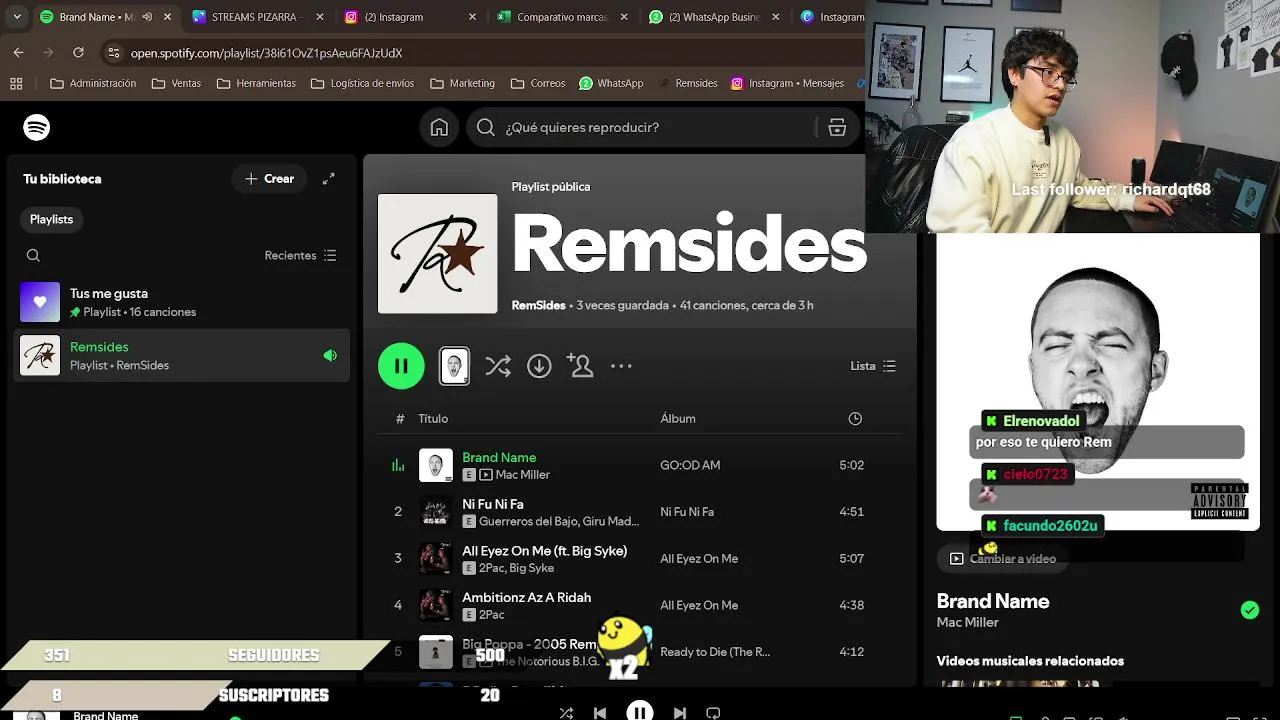
Task: Skip to next track in player
Action: (x=680, y=713)
